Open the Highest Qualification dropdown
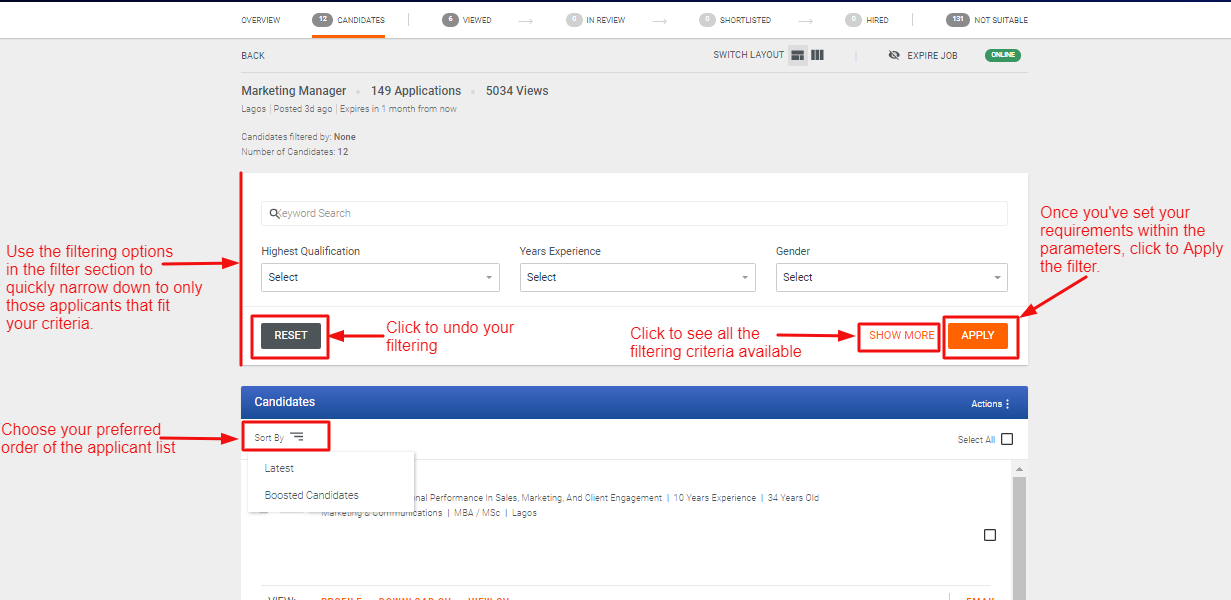 click(x=380, y=277)
